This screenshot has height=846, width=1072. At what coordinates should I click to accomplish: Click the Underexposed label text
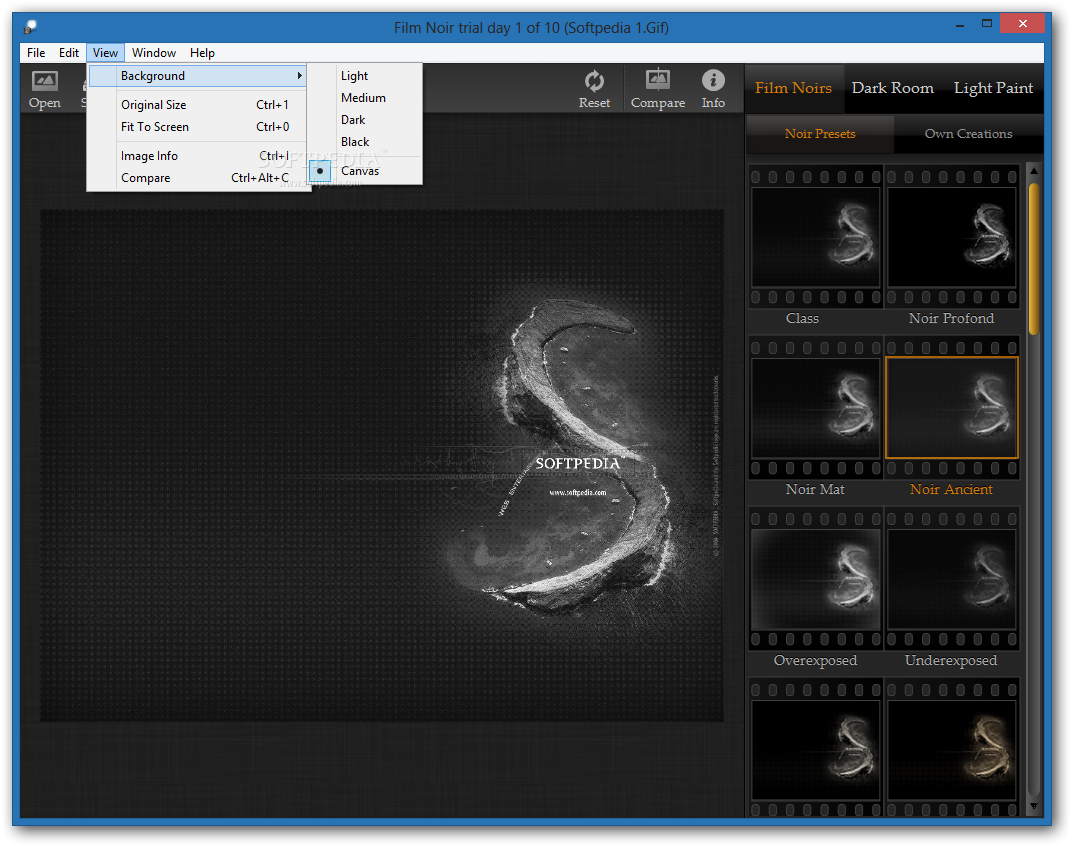click(x=951, y=661)
